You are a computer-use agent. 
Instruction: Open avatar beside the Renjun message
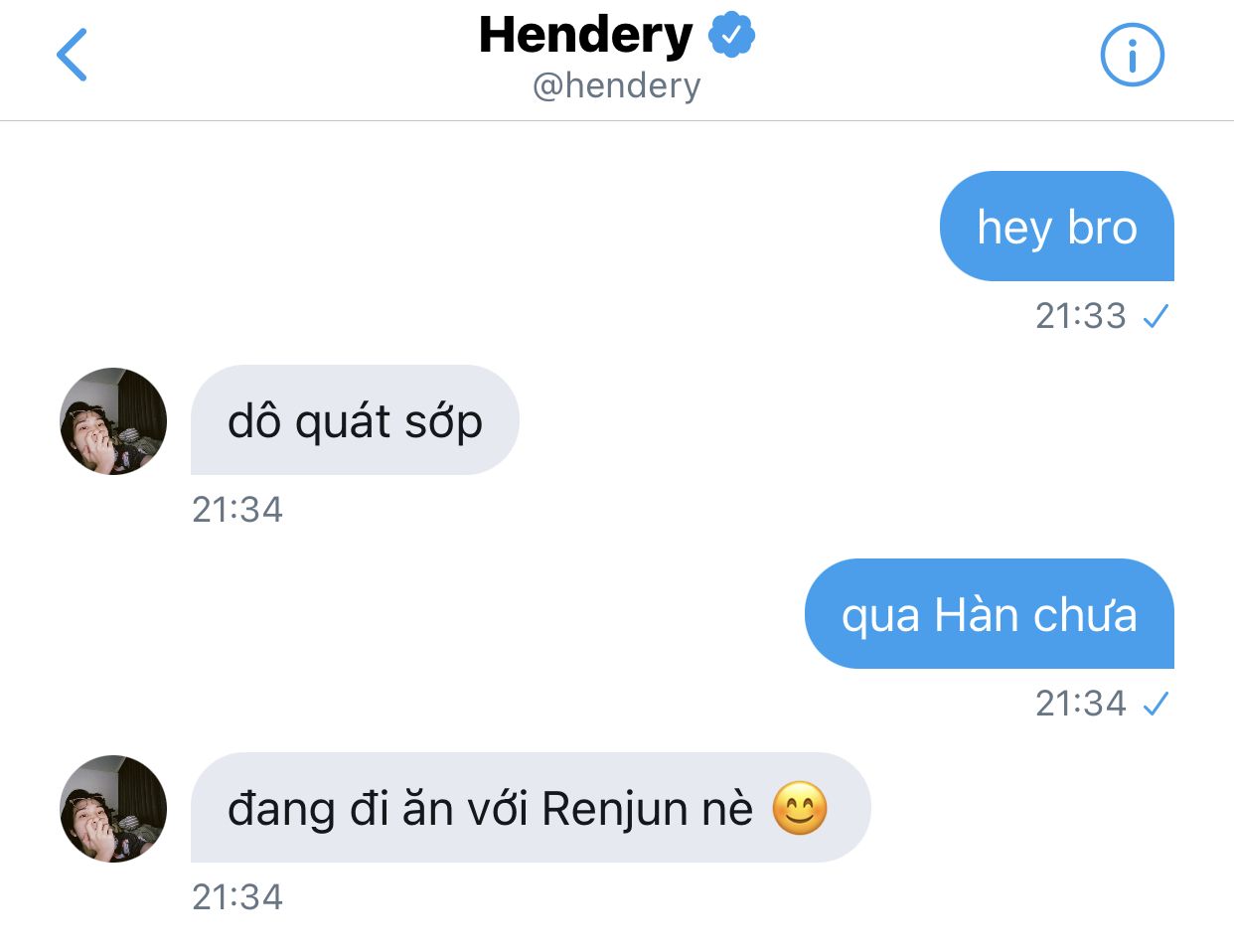[x=113, y=808]
